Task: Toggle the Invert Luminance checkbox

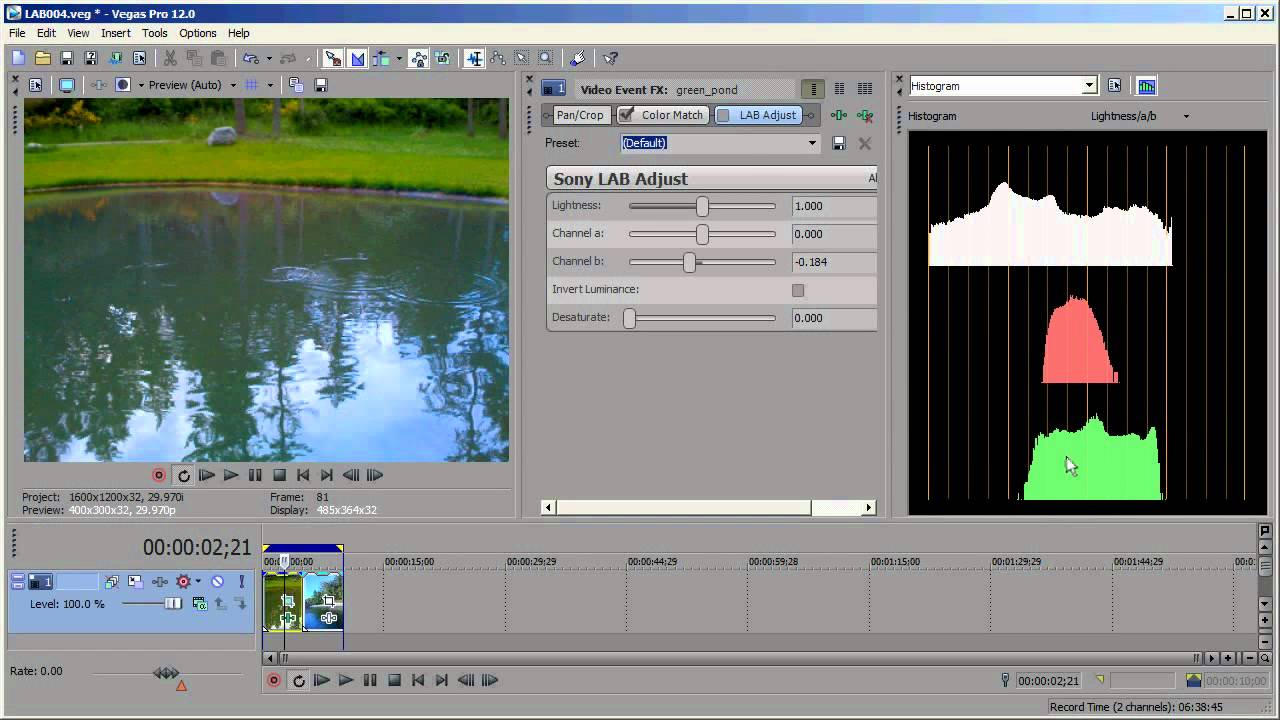Action: pos(798,290)
